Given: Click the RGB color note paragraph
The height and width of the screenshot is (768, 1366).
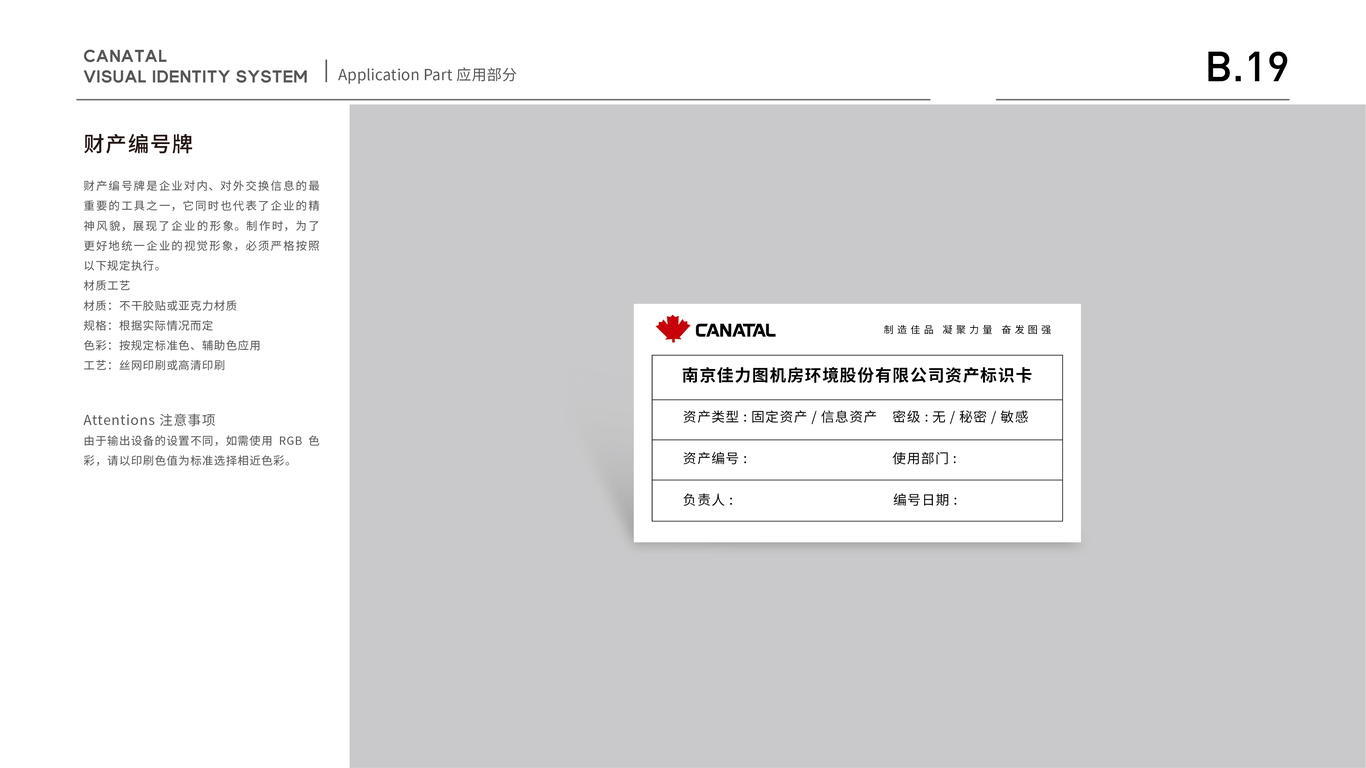Looking at the screenshot, I should [x=202, y=450].
